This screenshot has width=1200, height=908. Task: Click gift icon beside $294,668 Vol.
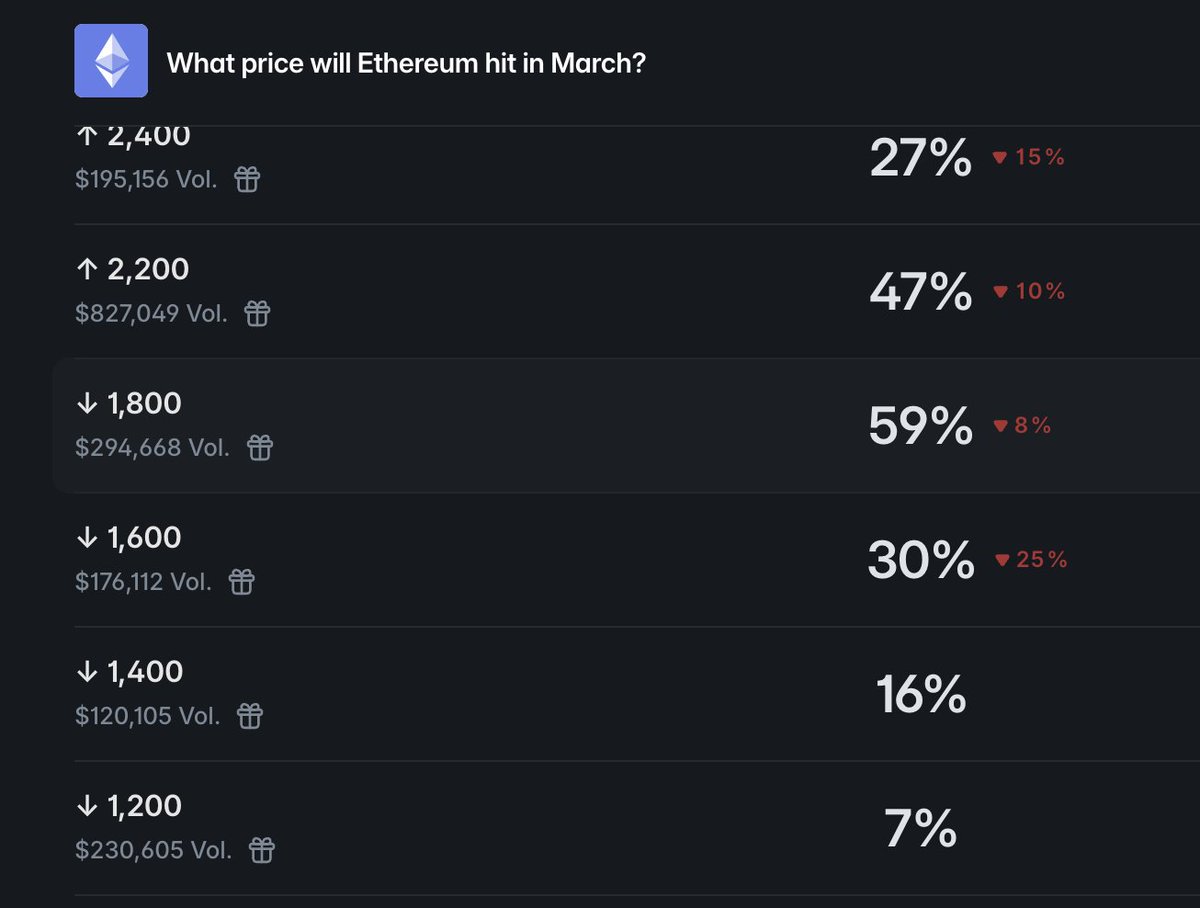(260, 448)
